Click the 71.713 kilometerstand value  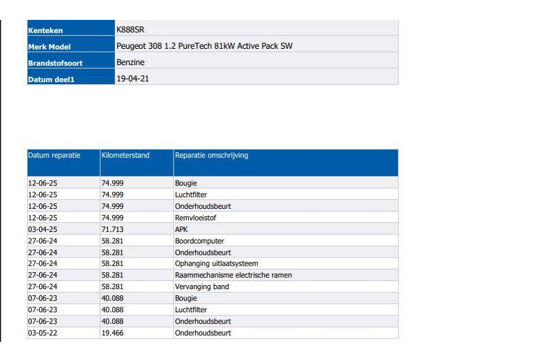coord(112,229)
